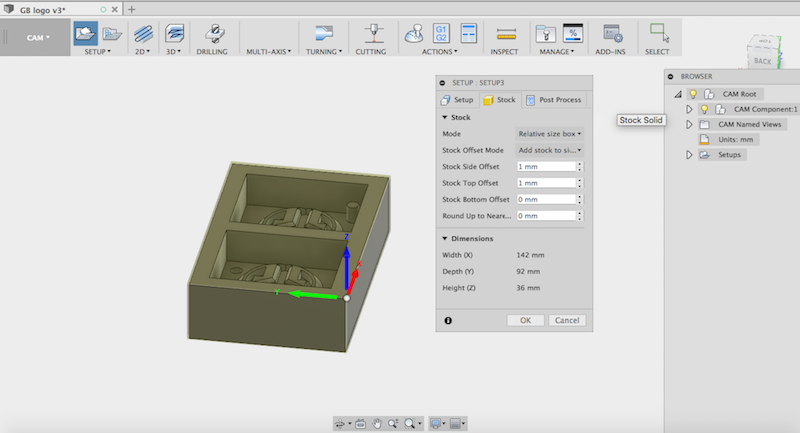Click the Simulate icon in Actions
The height and width of the screenshot is (433, 800).
pos(414,34)
